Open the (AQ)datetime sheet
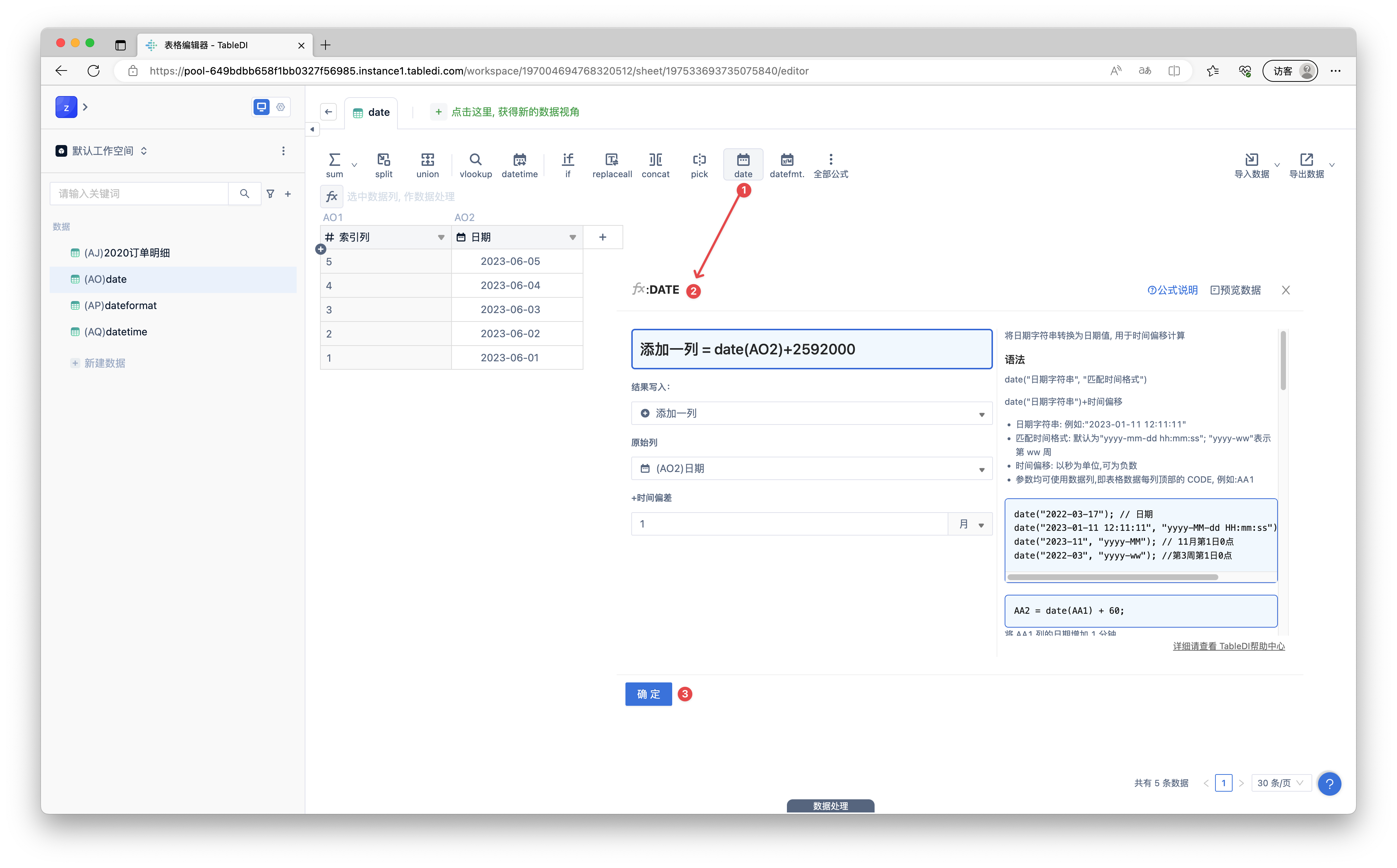 click(173, 332)
